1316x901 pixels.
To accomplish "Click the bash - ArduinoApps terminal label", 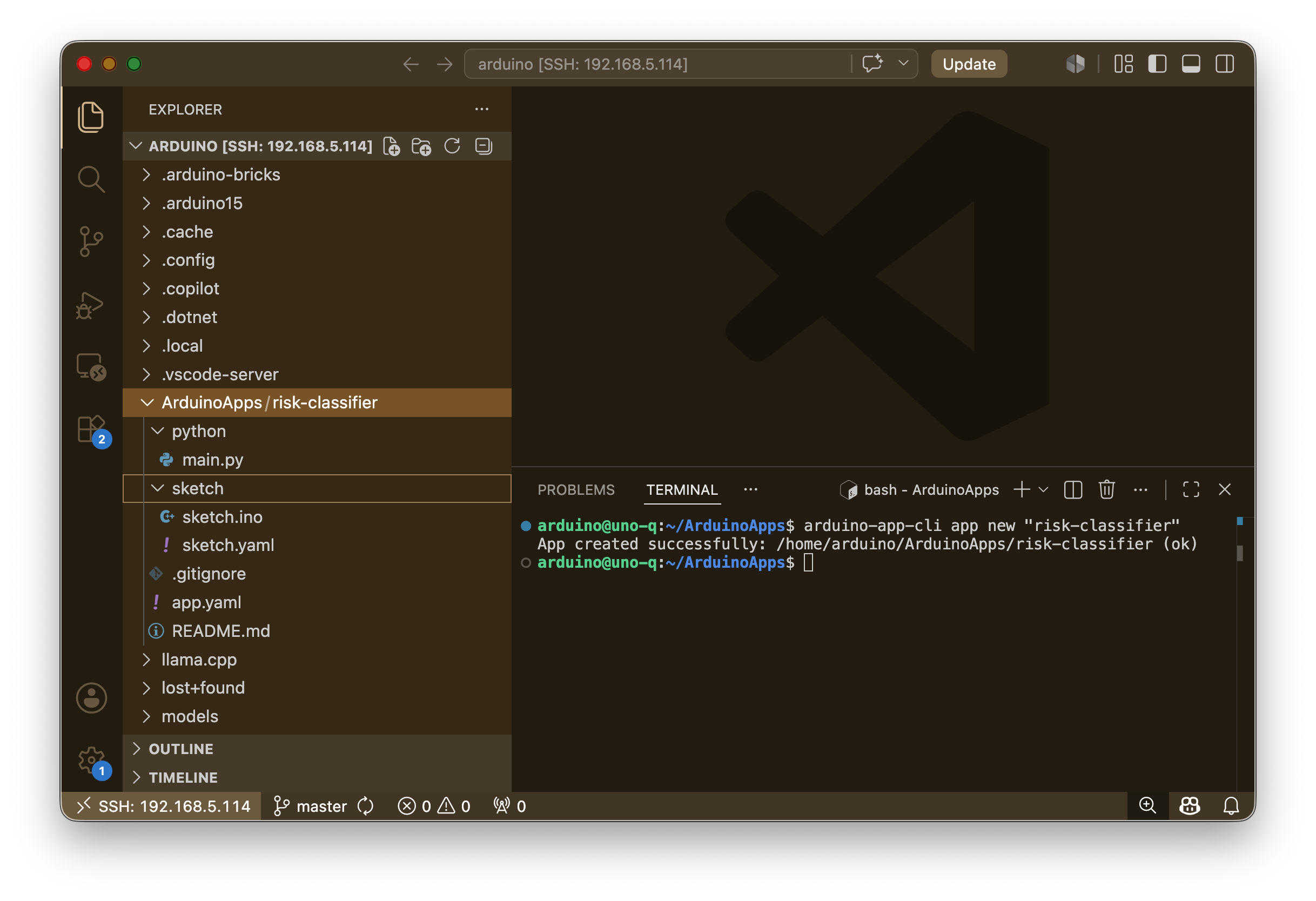I will (919, 490).
